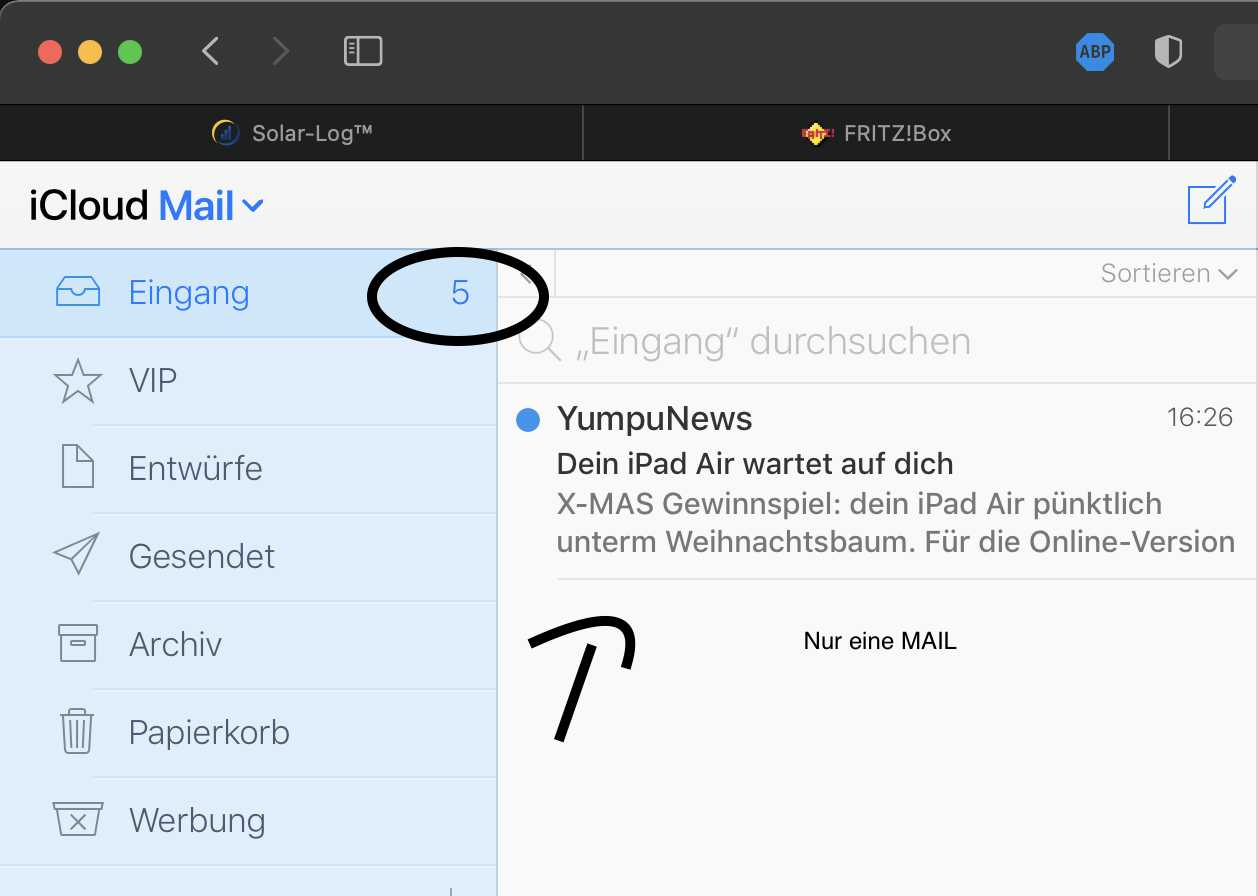Open the Gesendet sent folder

coord(248,557)
